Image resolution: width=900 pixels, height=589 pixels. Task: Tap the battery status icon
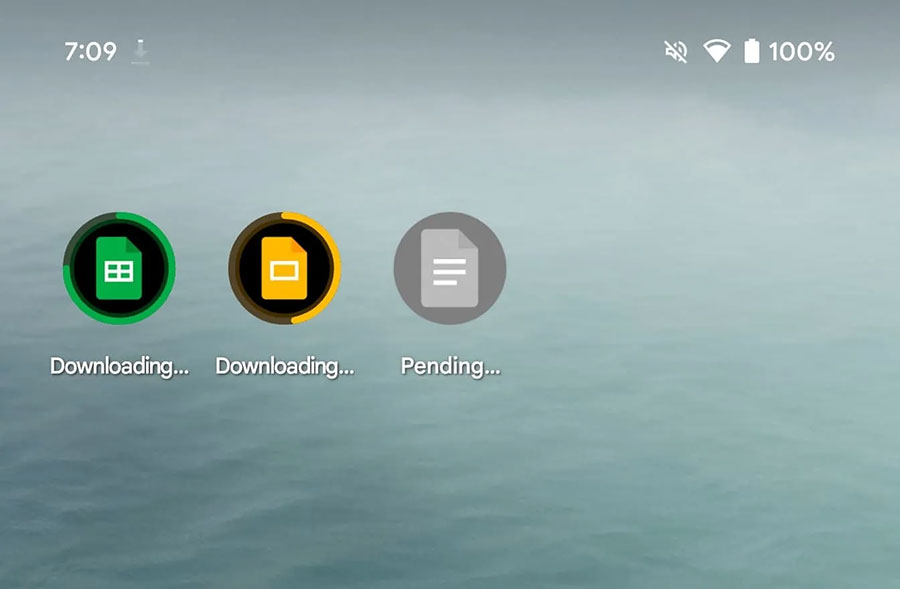pyautogui.click(x=752, y=51)
